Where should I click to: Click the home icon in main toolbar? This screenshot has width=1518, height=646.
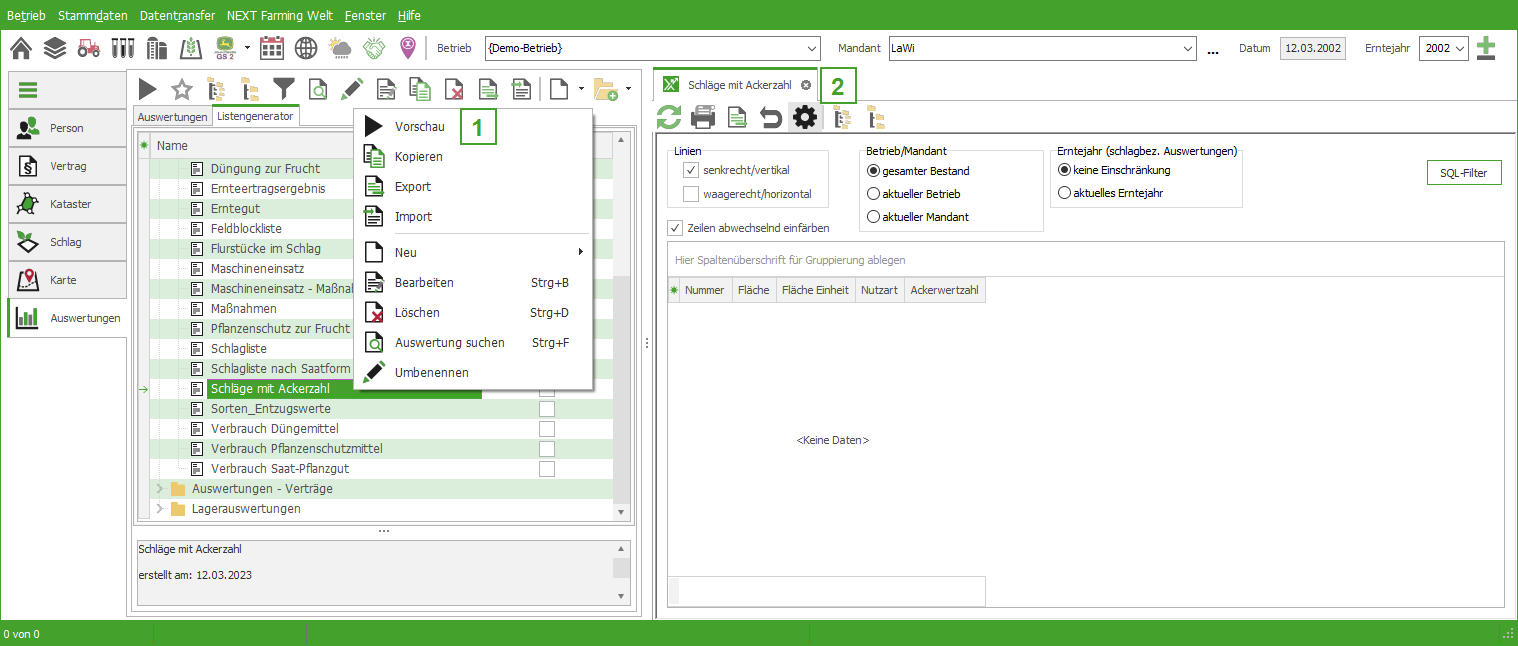21,48
